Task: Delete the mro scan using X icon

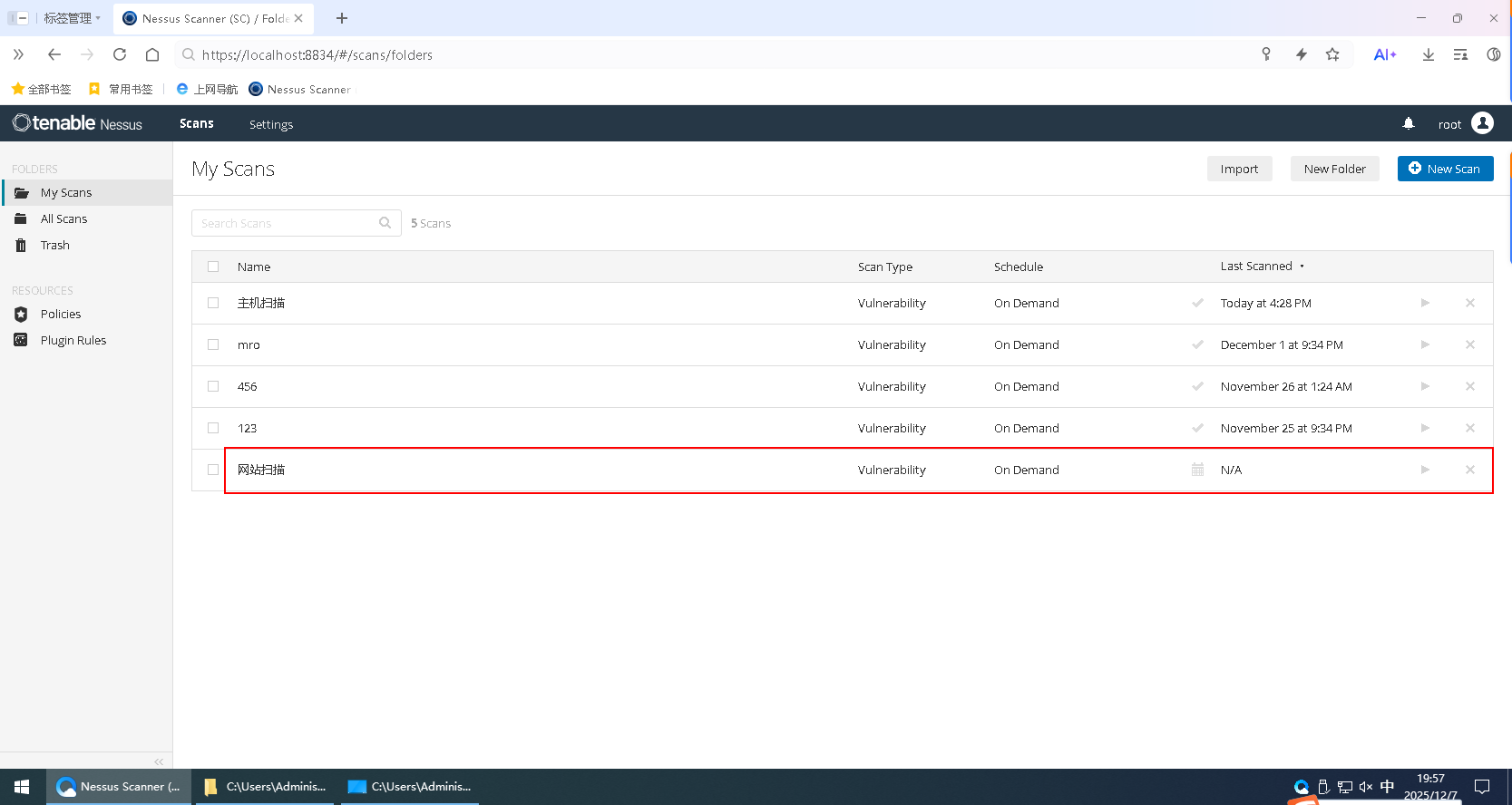Action: (1470, 344)
